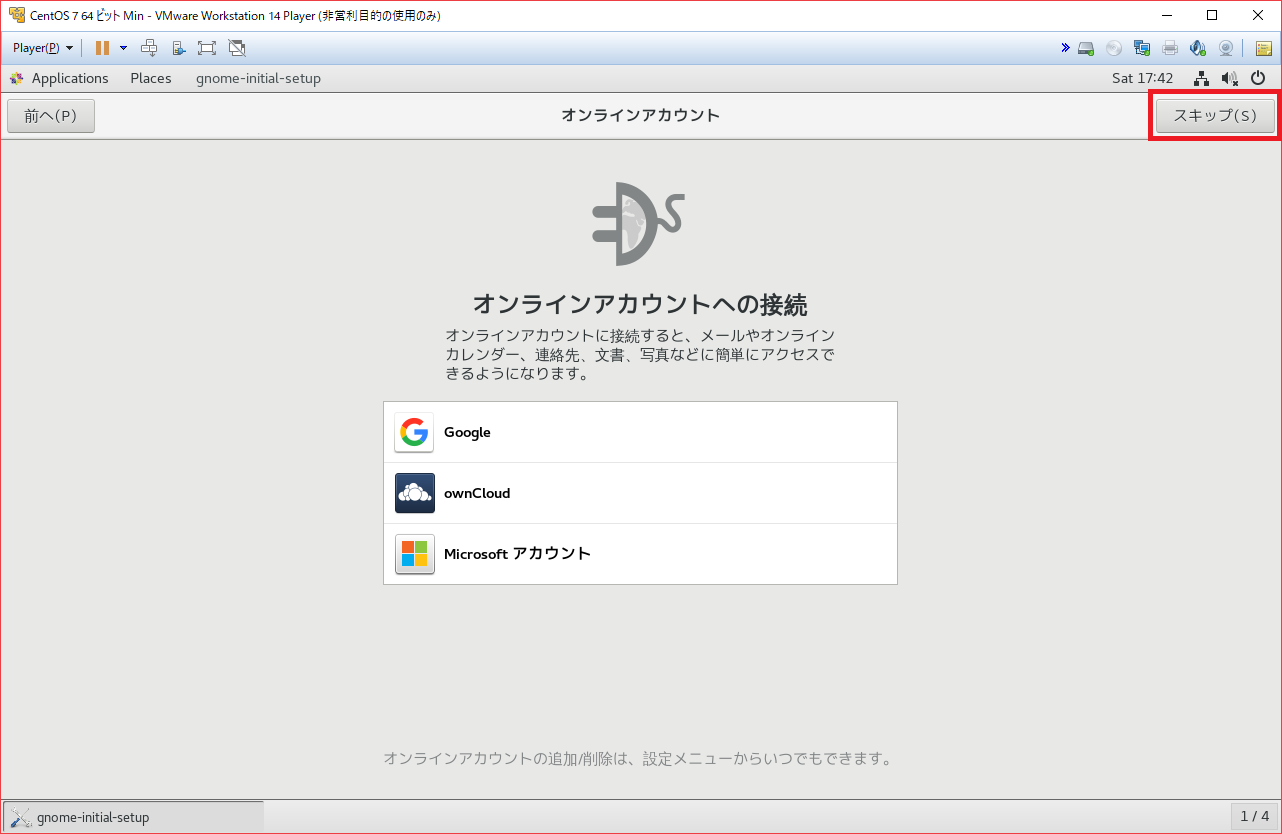
Task: Close the VMware Player window
Action: point(1258,15)
